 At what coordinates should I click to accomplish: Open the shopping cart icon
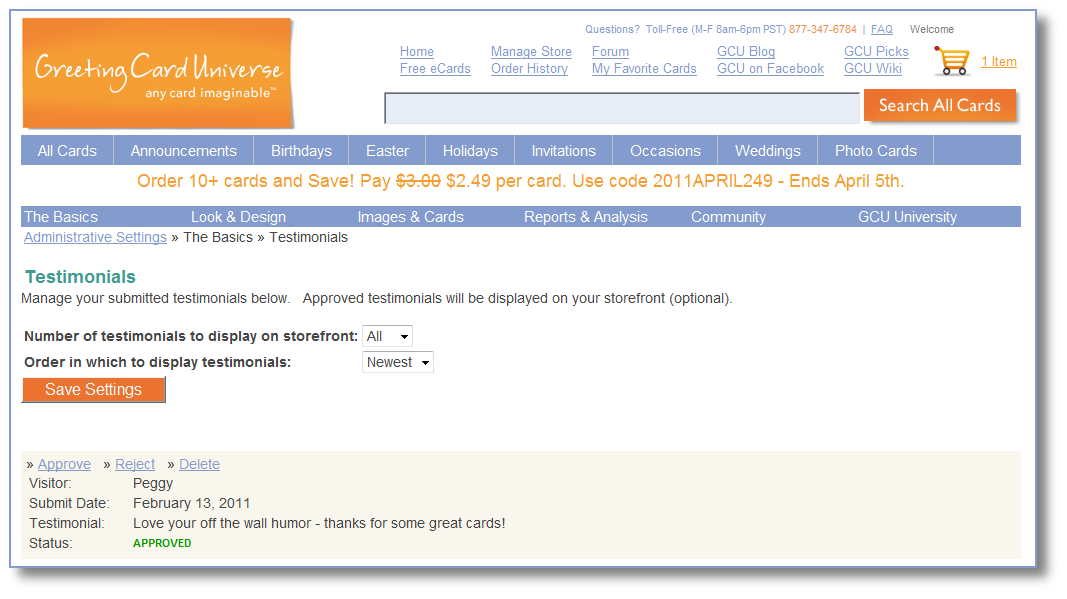[951, 61]
